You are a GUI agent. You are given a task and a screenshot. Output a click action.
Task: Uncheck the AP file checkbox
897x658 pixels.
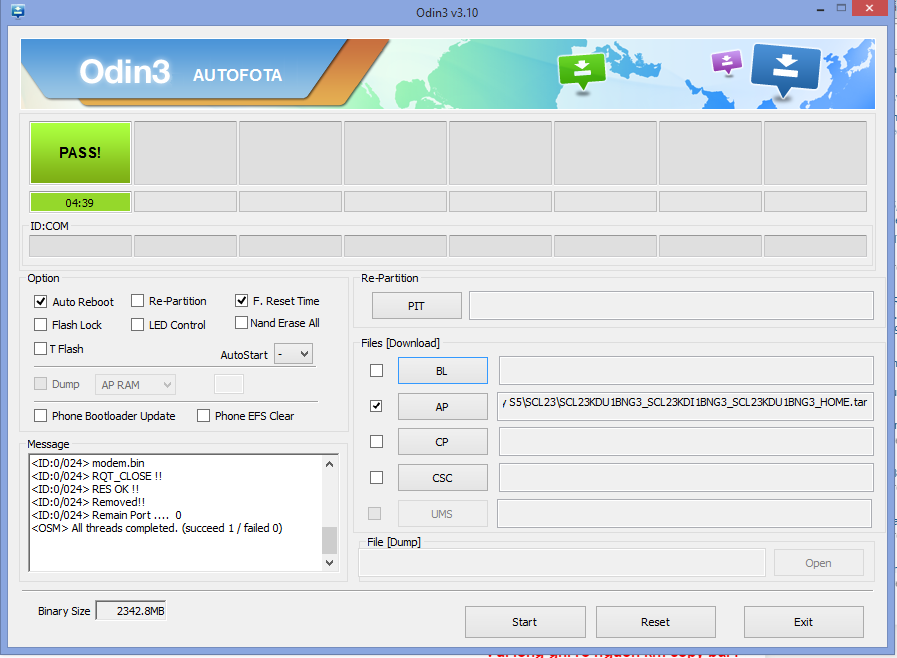pos(376,406)
